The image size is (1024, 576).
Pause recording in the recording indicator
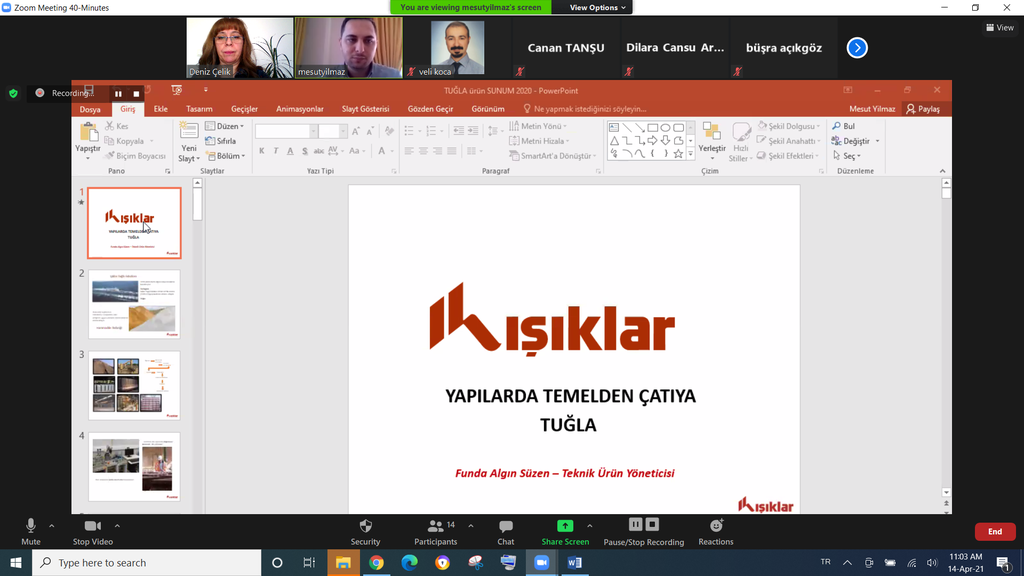click(118, 94)
